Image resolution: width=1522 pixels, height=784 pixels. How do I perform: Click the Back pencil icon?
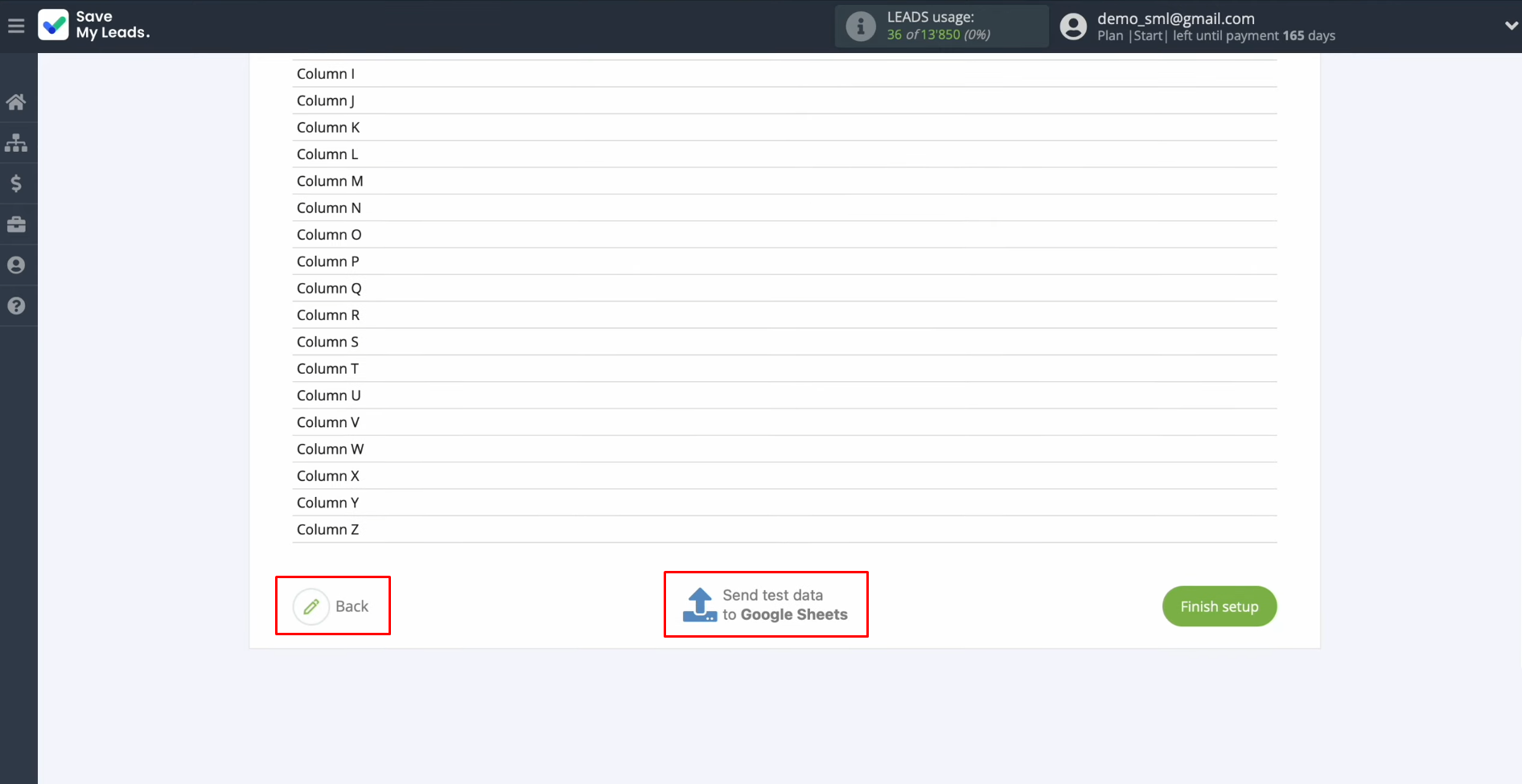point(311,606)
